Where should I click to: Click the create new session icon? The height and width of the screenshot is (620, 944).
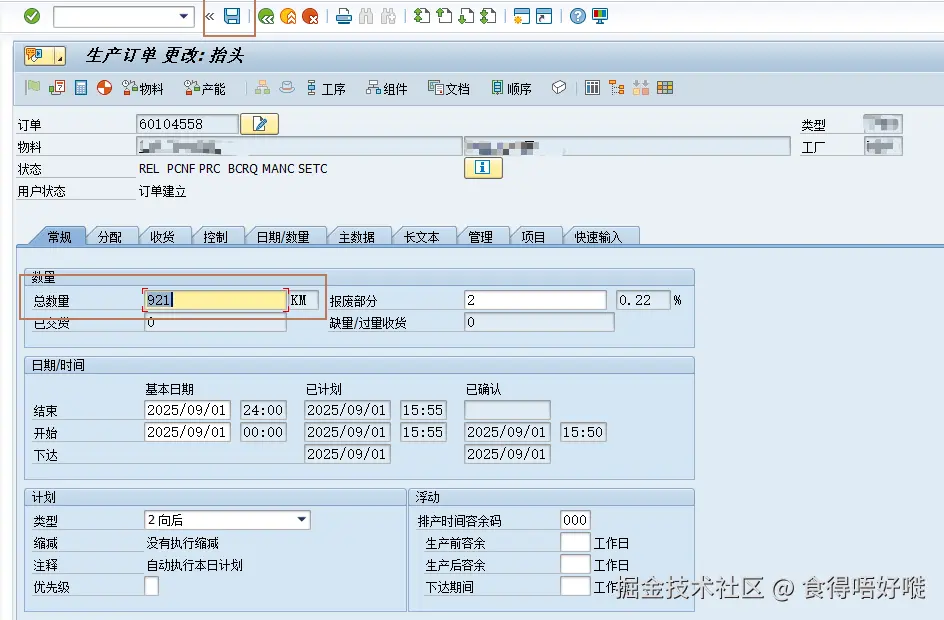[521, 16]
